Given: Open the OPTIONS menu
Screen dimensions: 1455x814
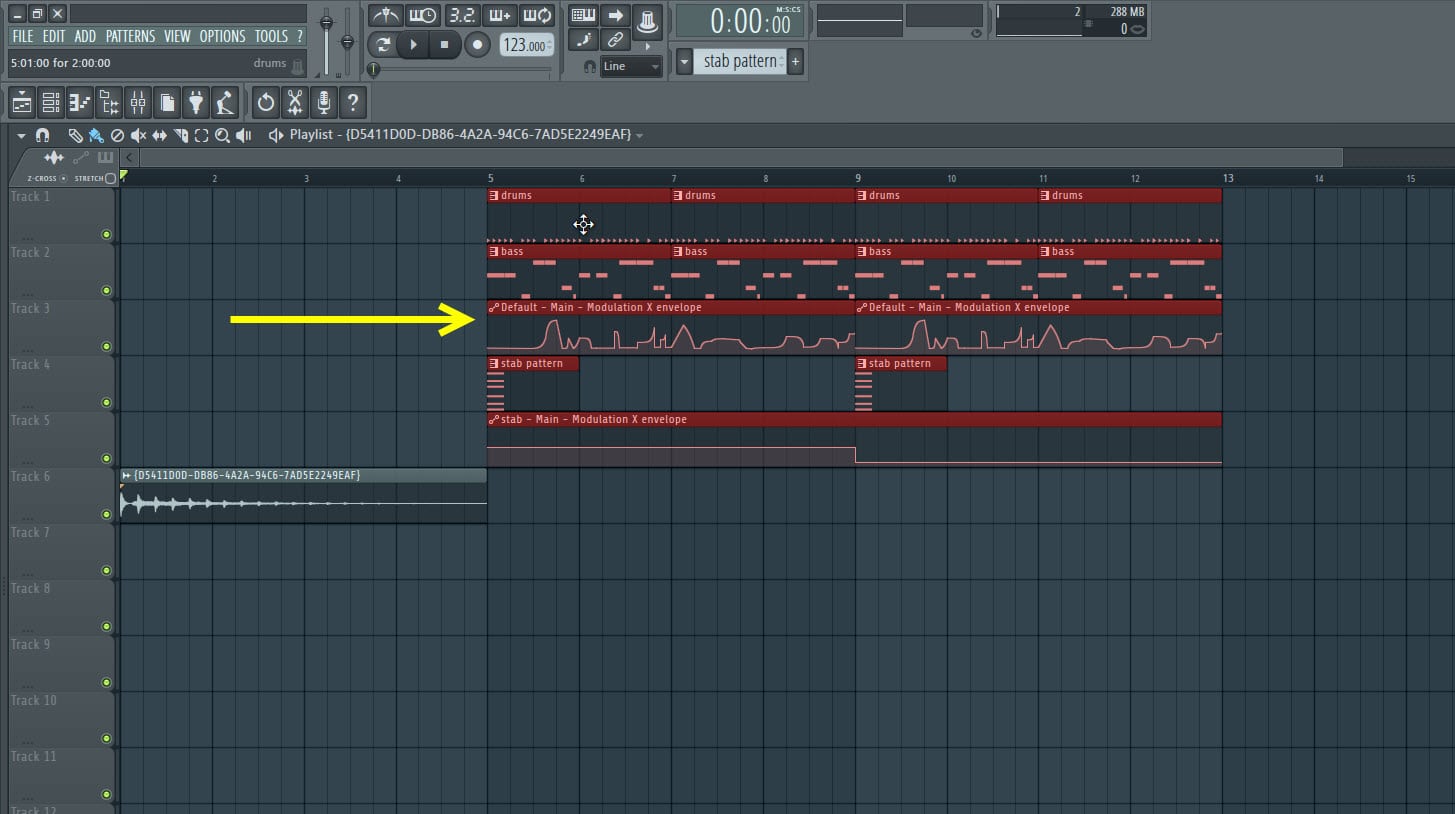Looking at the screenshot, I should click(x=222, y=36).
